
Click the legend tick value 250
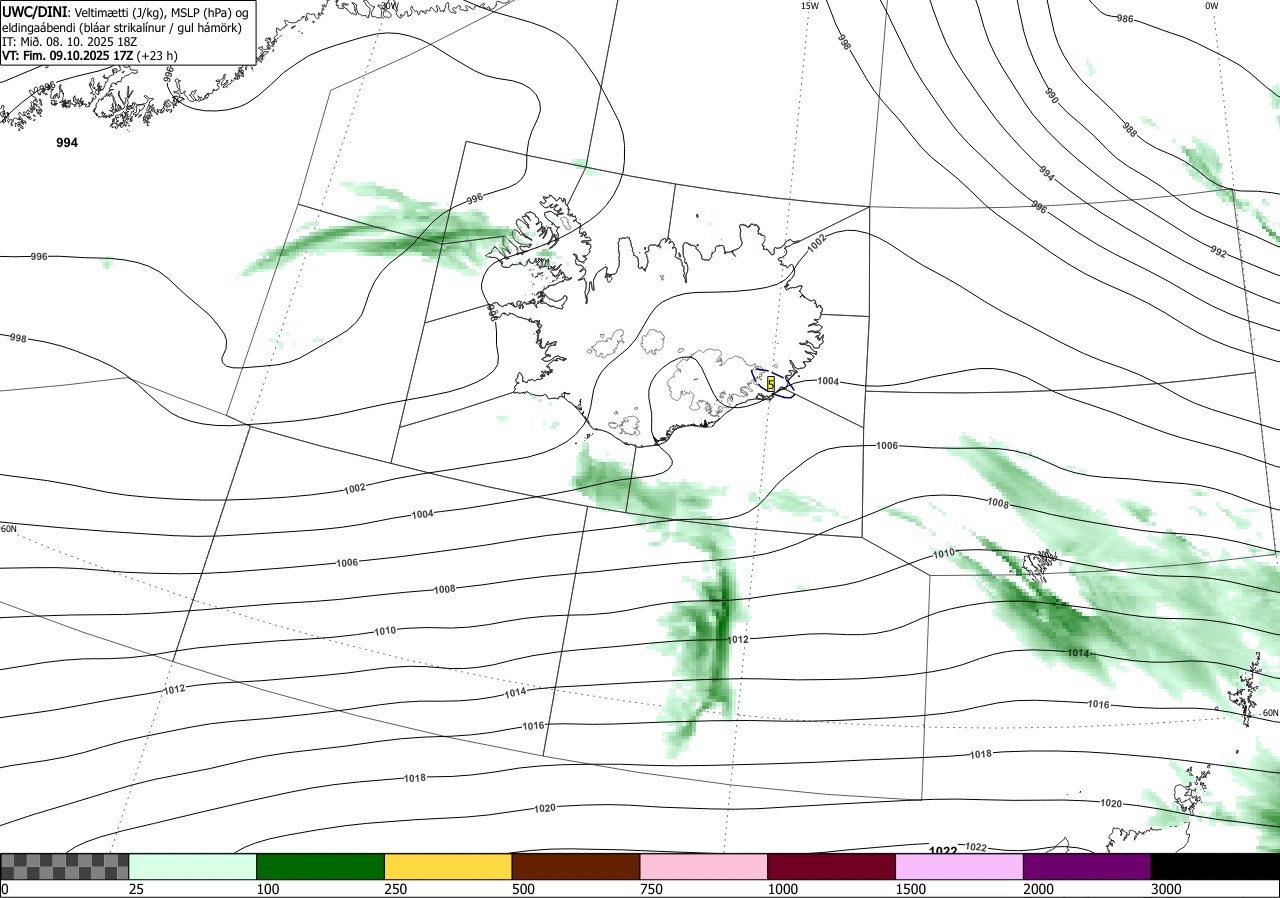pyautogui.click(x=396, y=889)
